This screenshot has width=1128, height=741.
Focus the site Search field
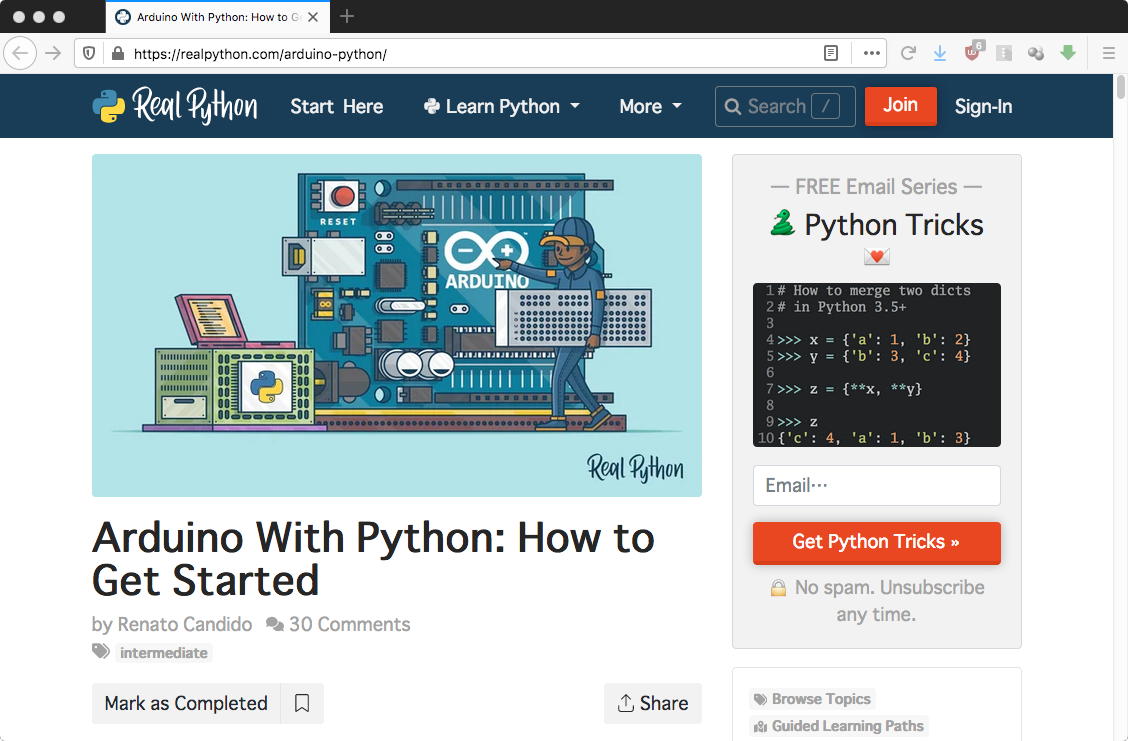point(785,106)
